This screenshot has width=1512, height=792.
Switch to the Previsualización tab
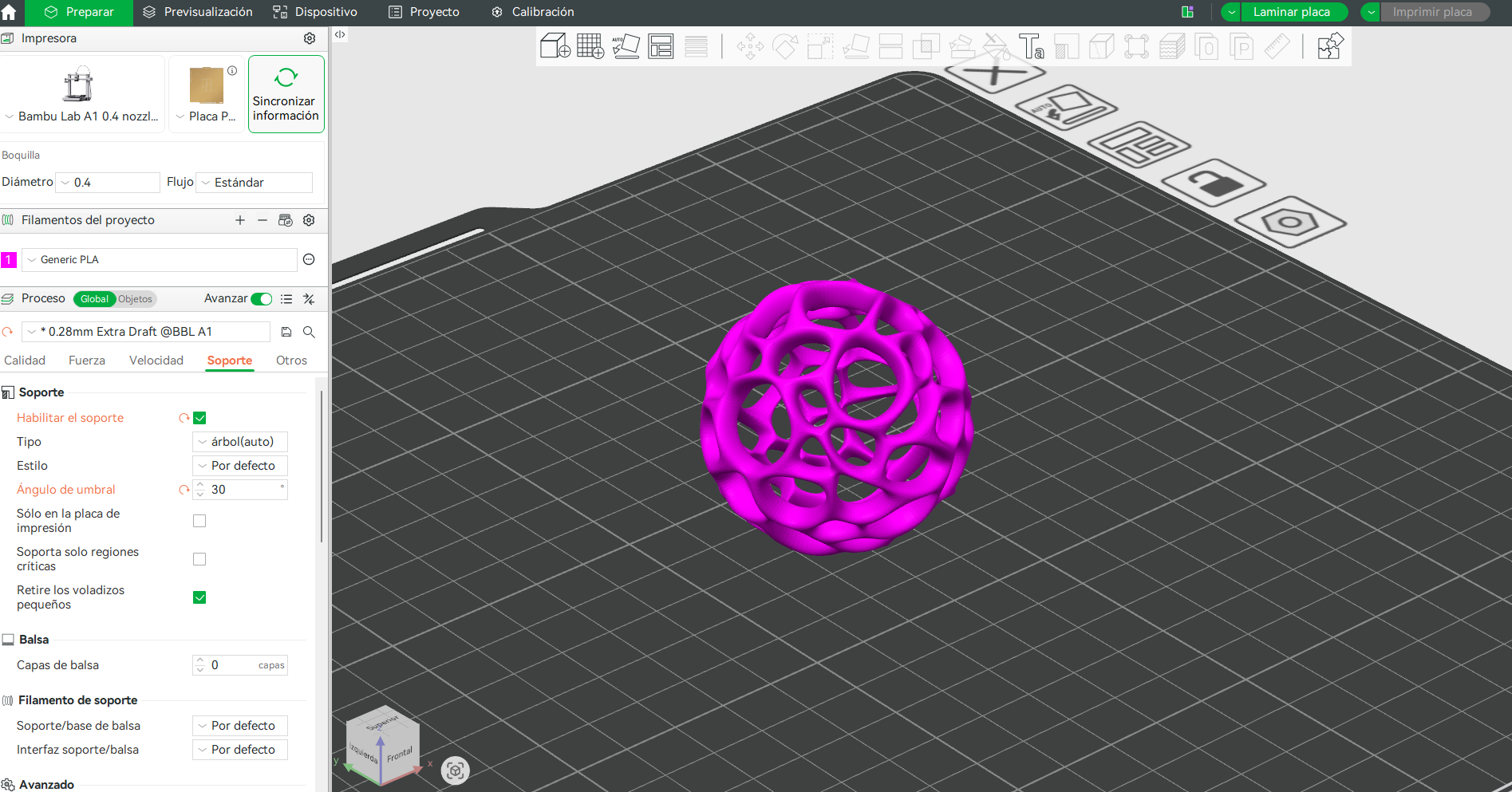pyautogui.click(x=198, y=12)
